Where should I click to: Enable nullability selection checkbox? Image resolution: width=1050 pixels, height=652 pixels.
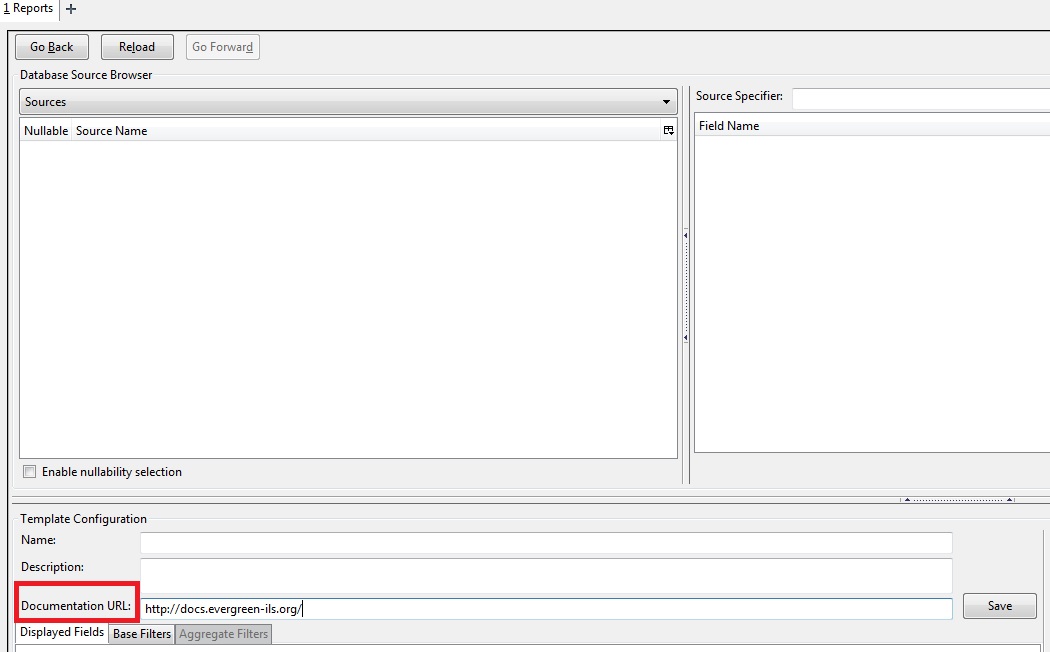tap(29, 472)
